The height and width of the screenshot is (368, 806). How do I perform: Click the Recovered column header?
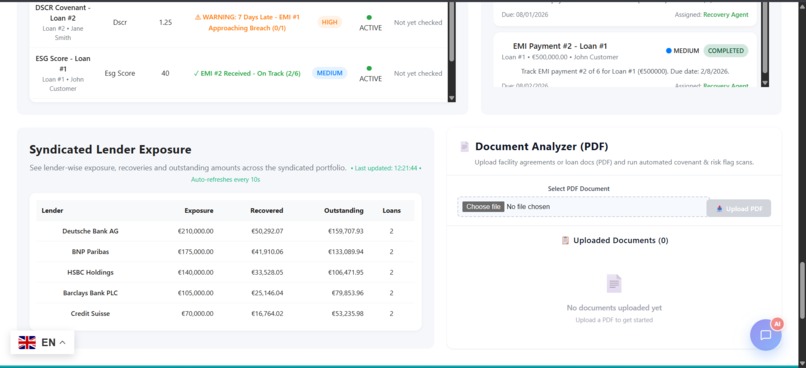click(267, 211)
